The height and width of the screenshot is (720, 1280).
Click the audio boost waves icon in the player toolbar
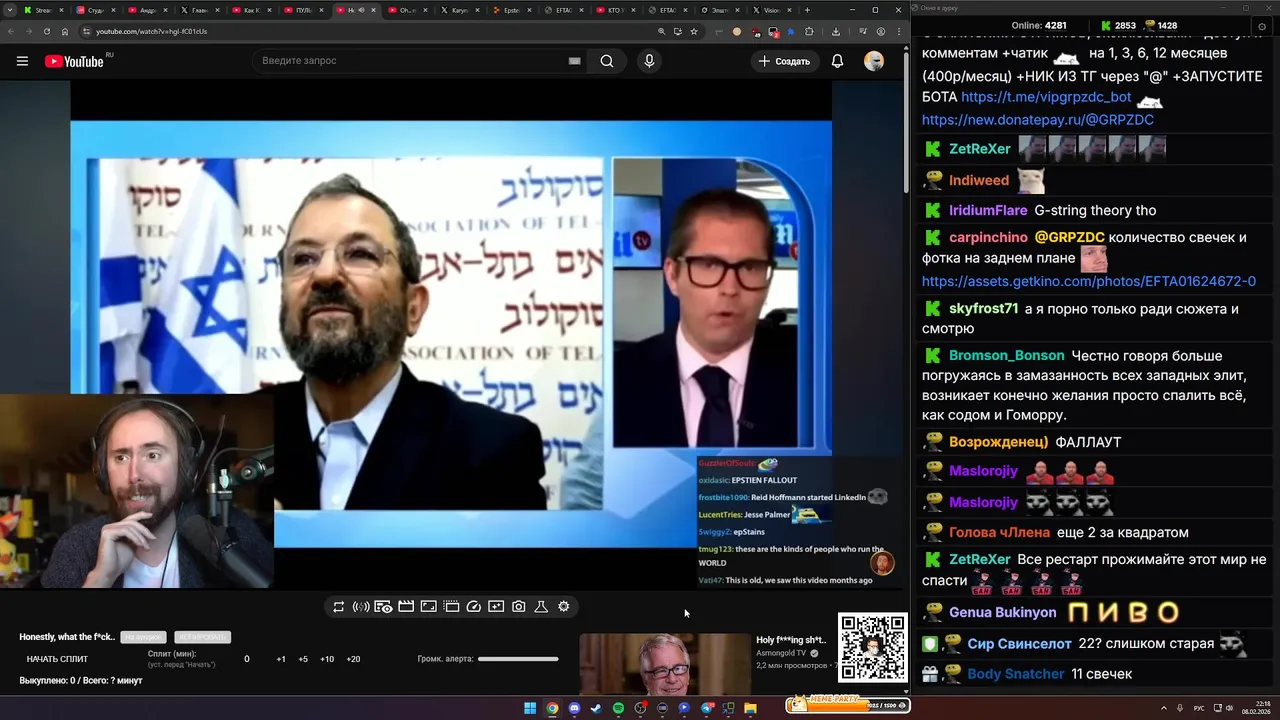pyautogui.click(x=361, y=607)
